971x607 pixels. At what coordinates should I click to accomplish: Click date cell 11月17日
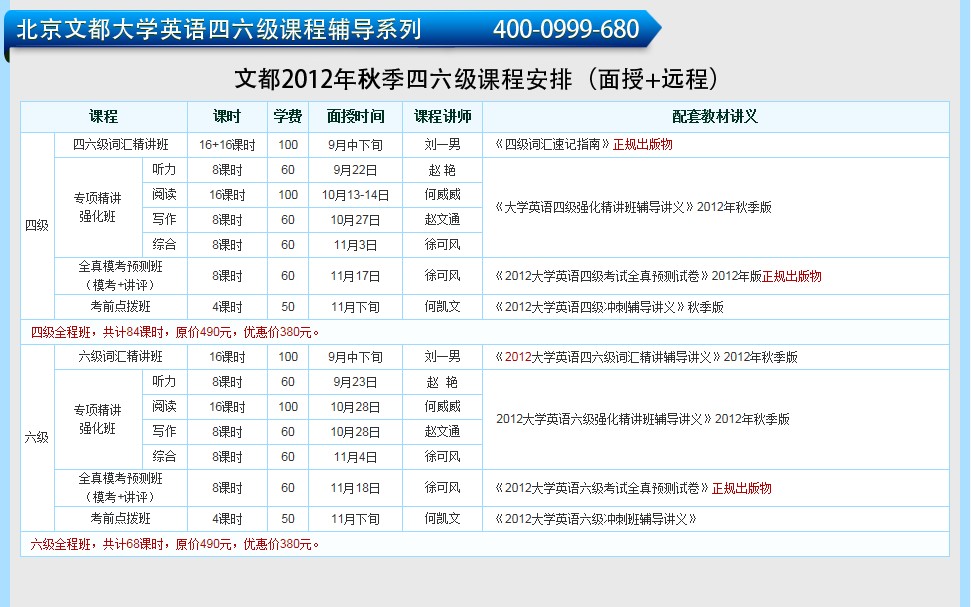(355, 276)
